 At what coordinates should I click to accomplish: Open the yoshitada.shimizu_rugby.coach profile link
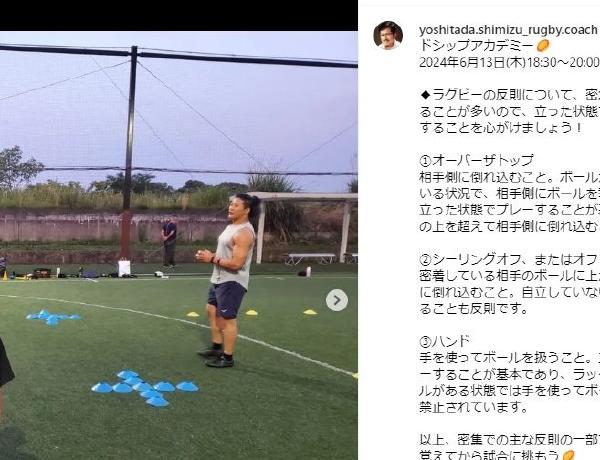(508, 30)
